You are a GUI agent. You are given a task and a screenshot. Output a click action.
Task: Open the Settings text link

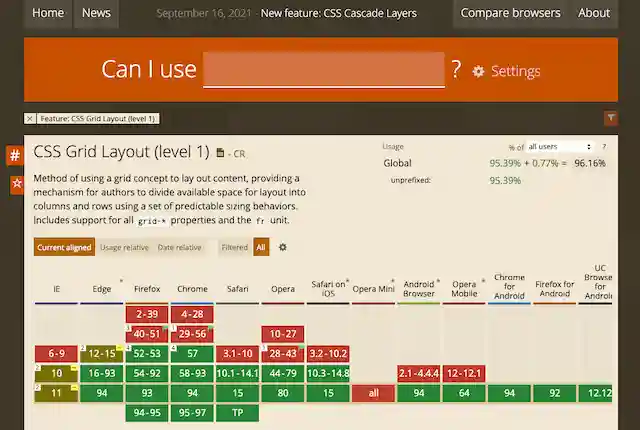coord(516,71)
